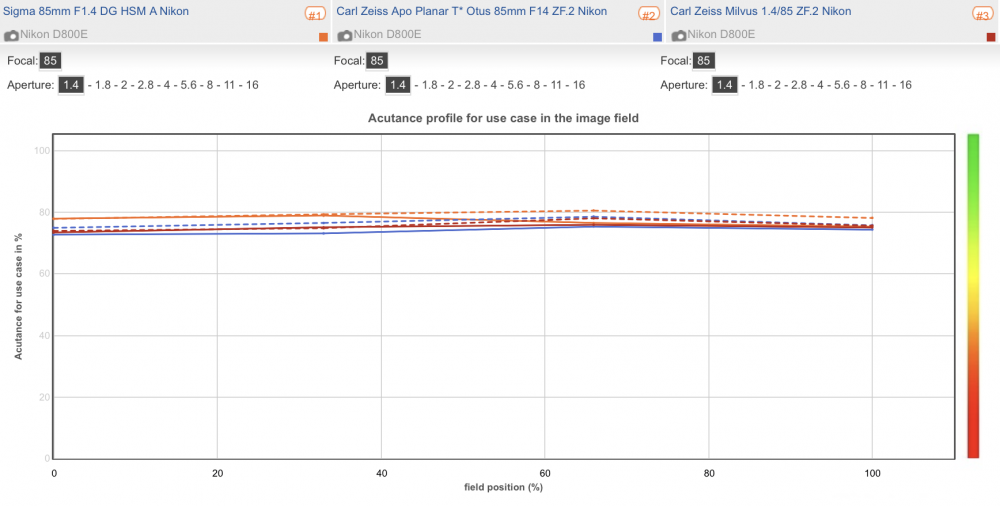Set Milvus lens aperture to 4

coord(820,85)
